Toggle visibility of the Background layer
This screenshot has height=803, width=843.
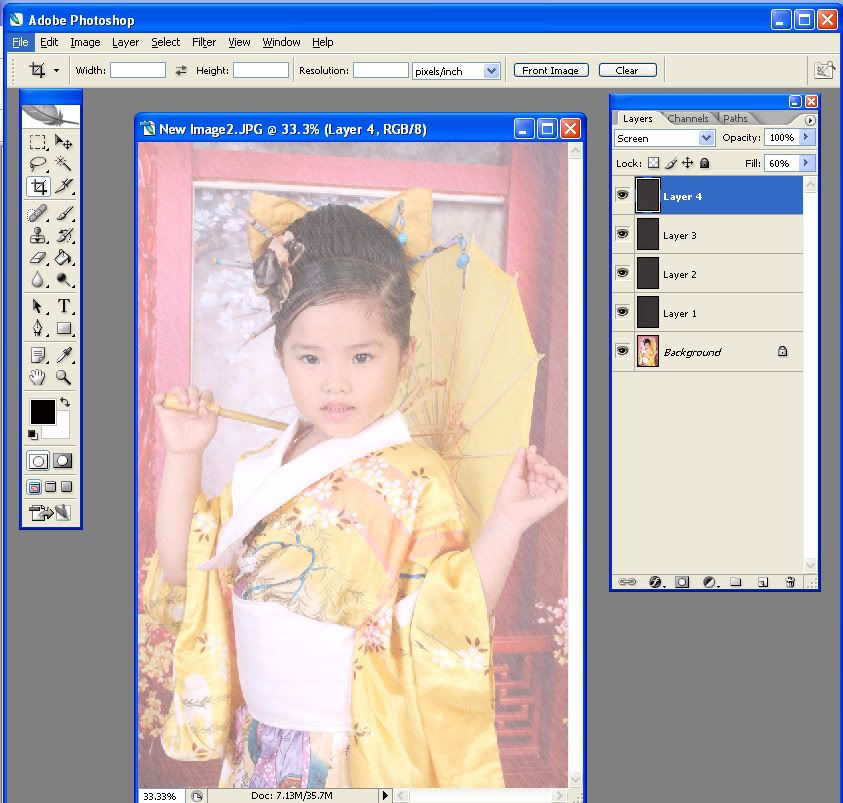[x=622, y=351]
